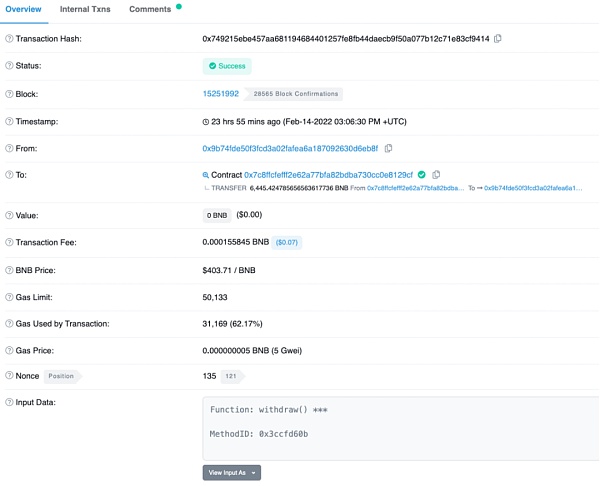Open contract address 0x7c8ffcfe link
600x486 pixels.
point(328,175)
